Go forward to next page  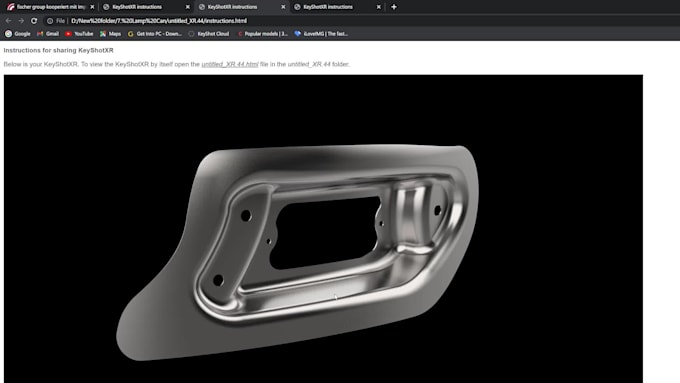[21, 21]
